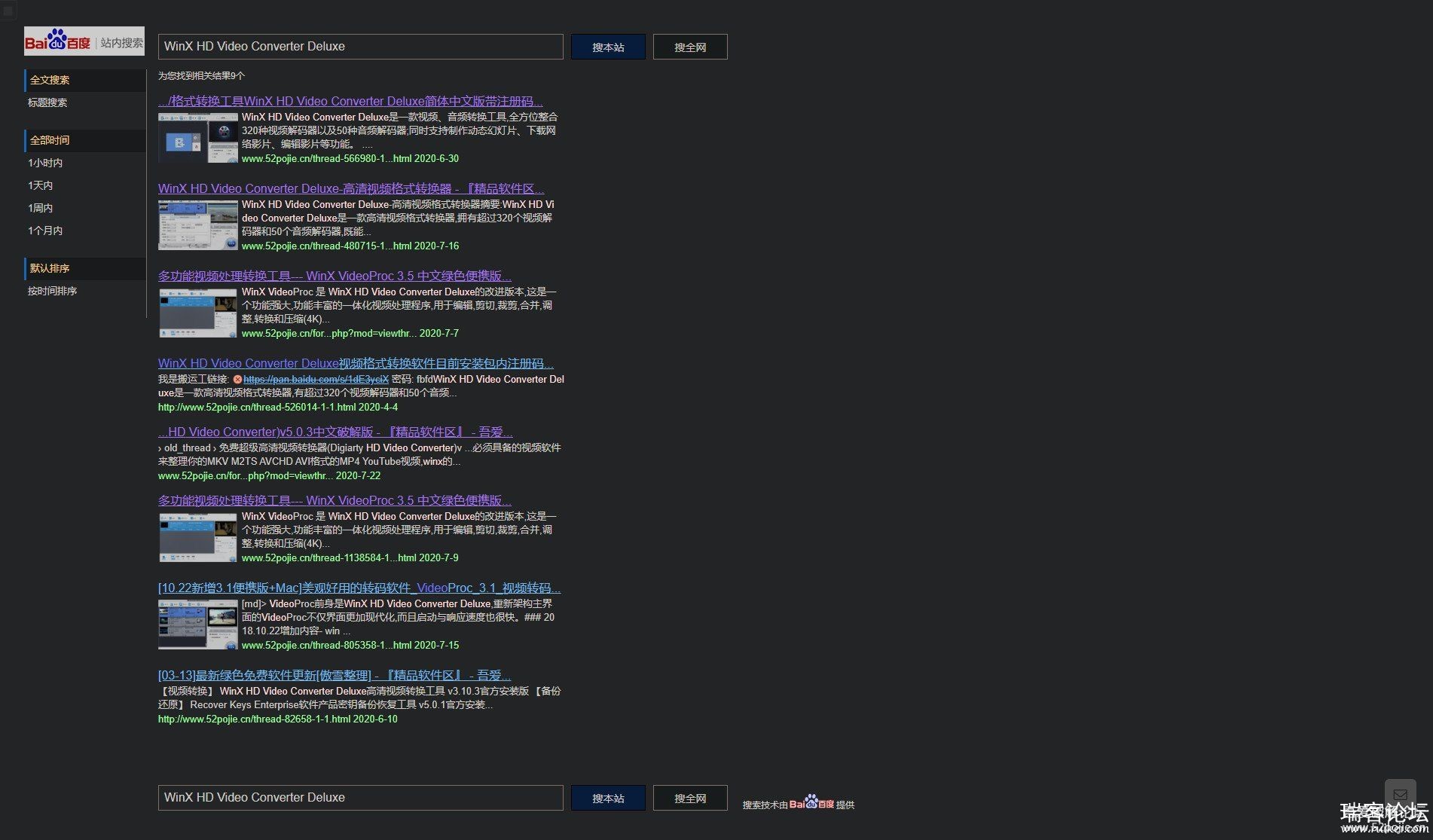
Task: Open first 多功能视频处理转换工具 WinX VideoProc 3.5 result
Action: pos(335,276)
